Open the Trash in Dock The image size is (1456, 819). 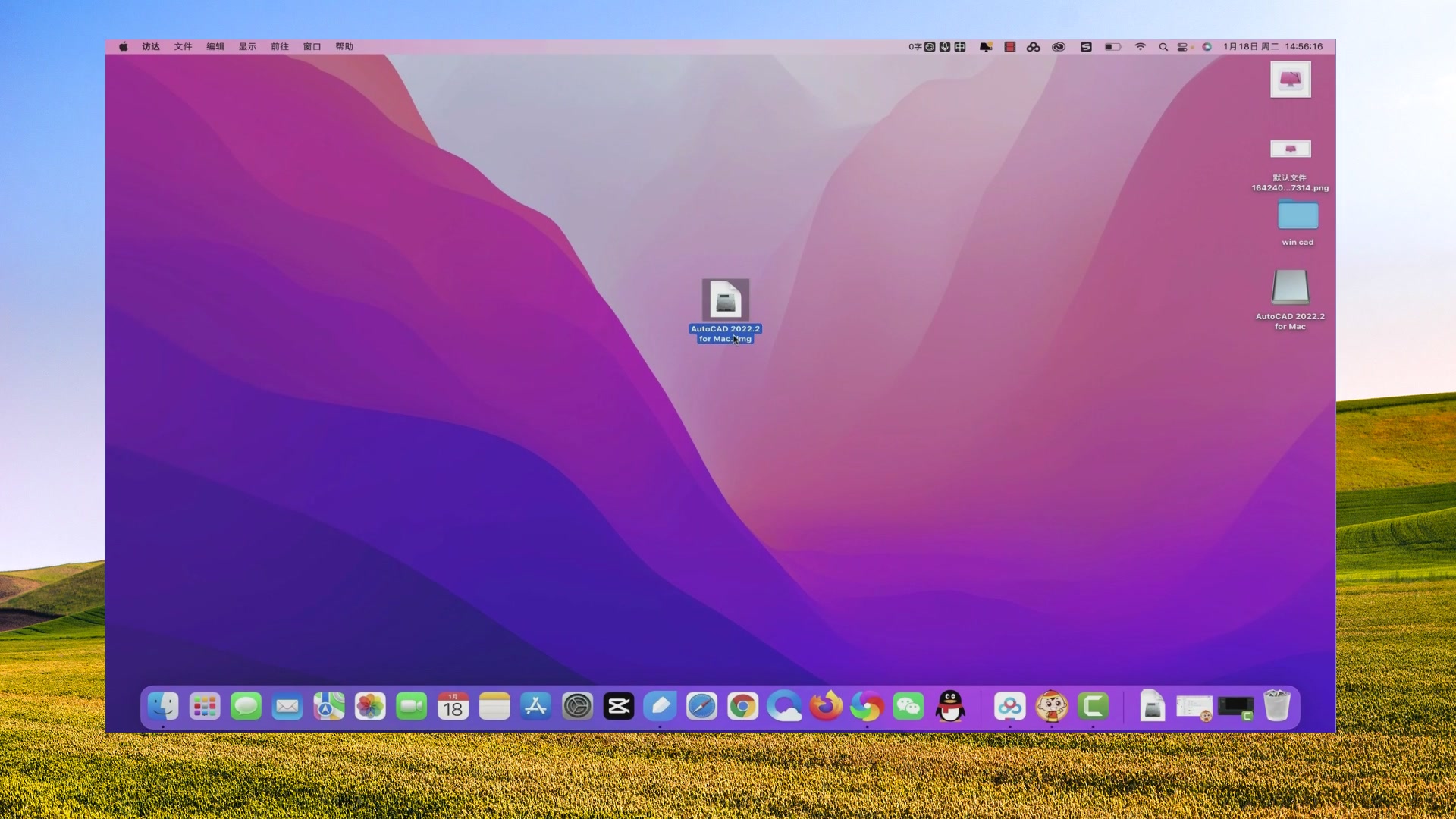point(1277,706)
